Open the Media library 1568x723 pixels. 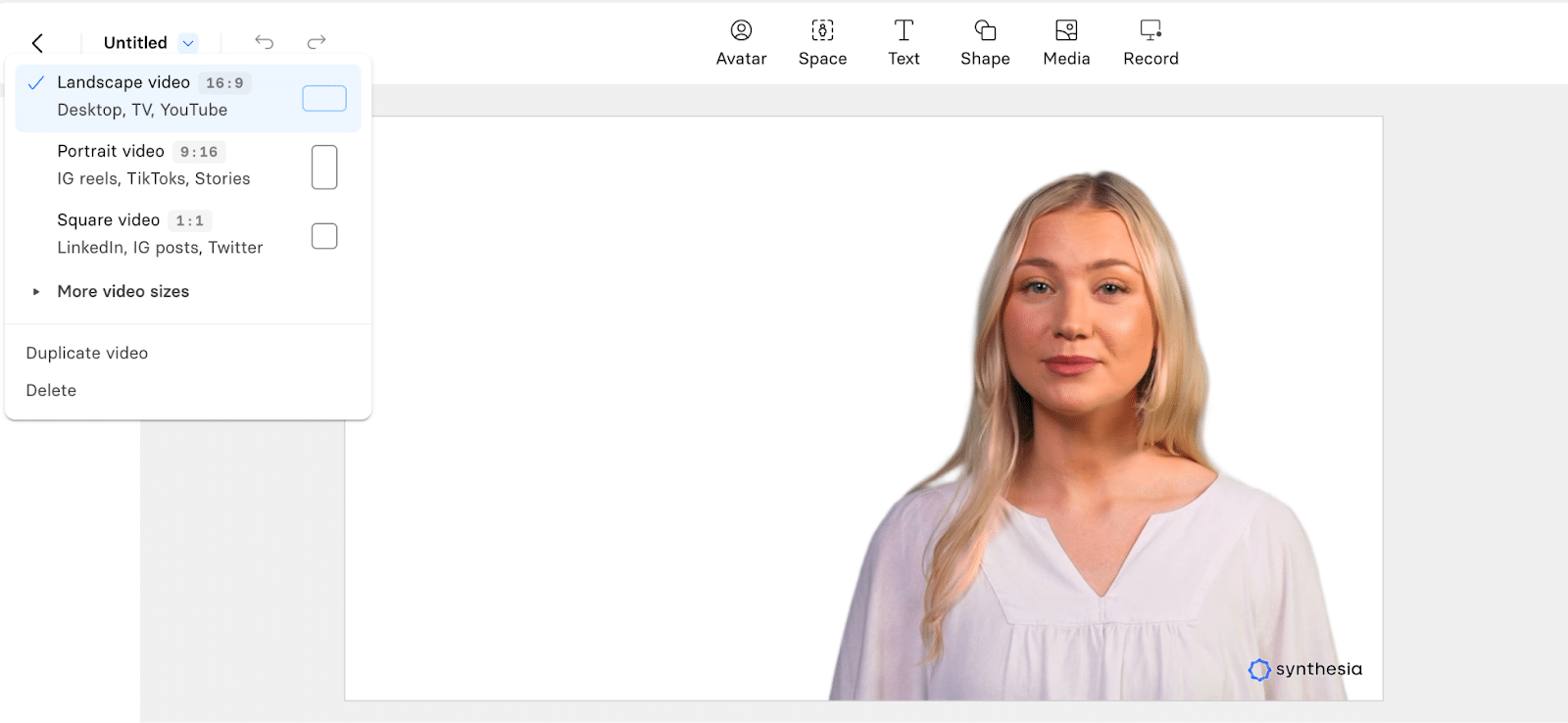[x=1066, y=44]
